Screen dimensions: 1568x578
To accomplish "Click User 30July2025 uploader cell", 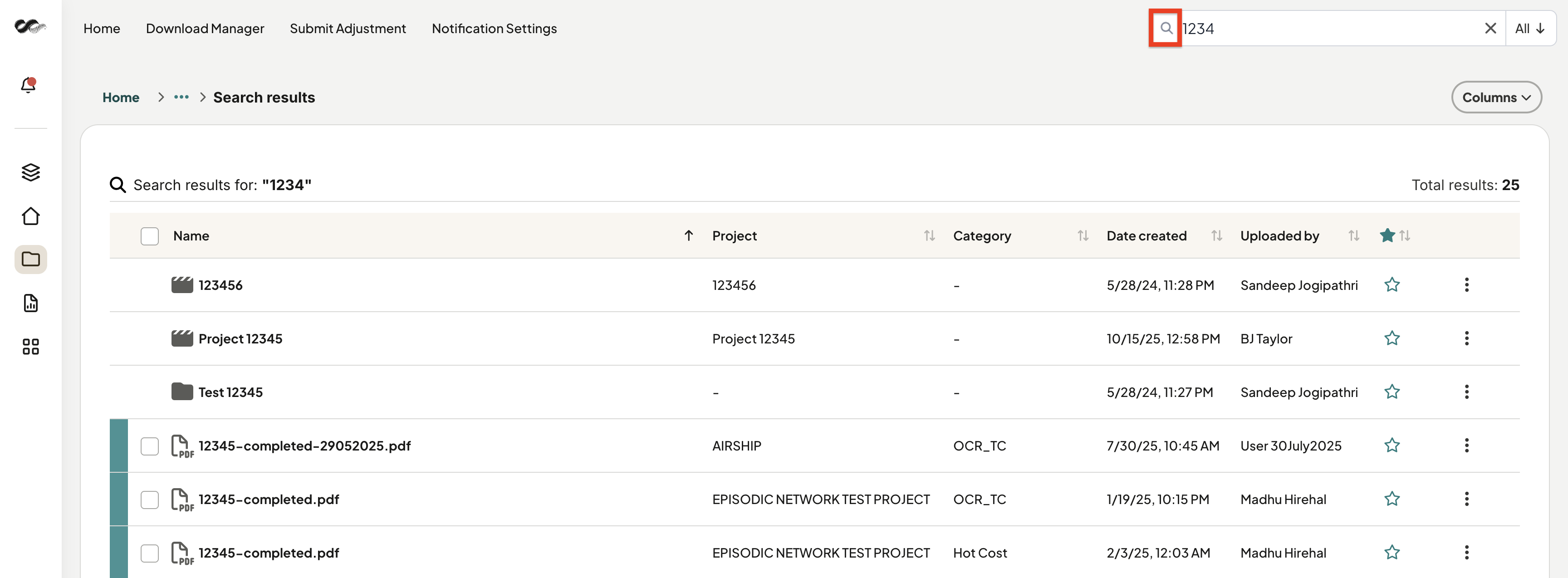I will click(1291, 446).
